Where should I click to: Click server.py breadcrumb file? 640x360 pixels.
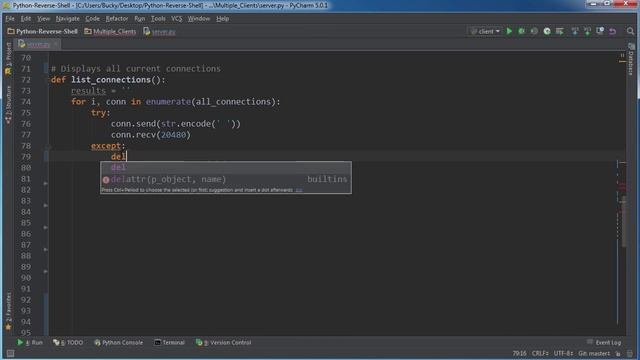point(160,31)
